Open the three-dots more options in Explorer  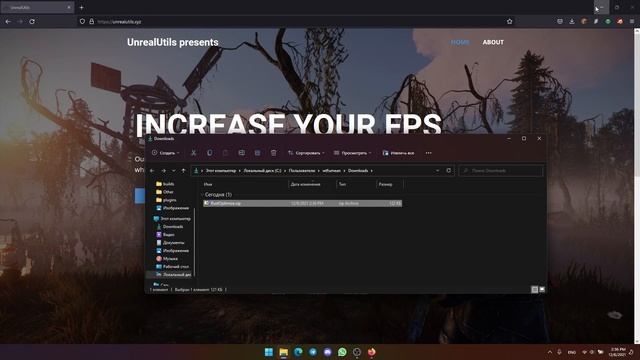(x=428, y=153)
